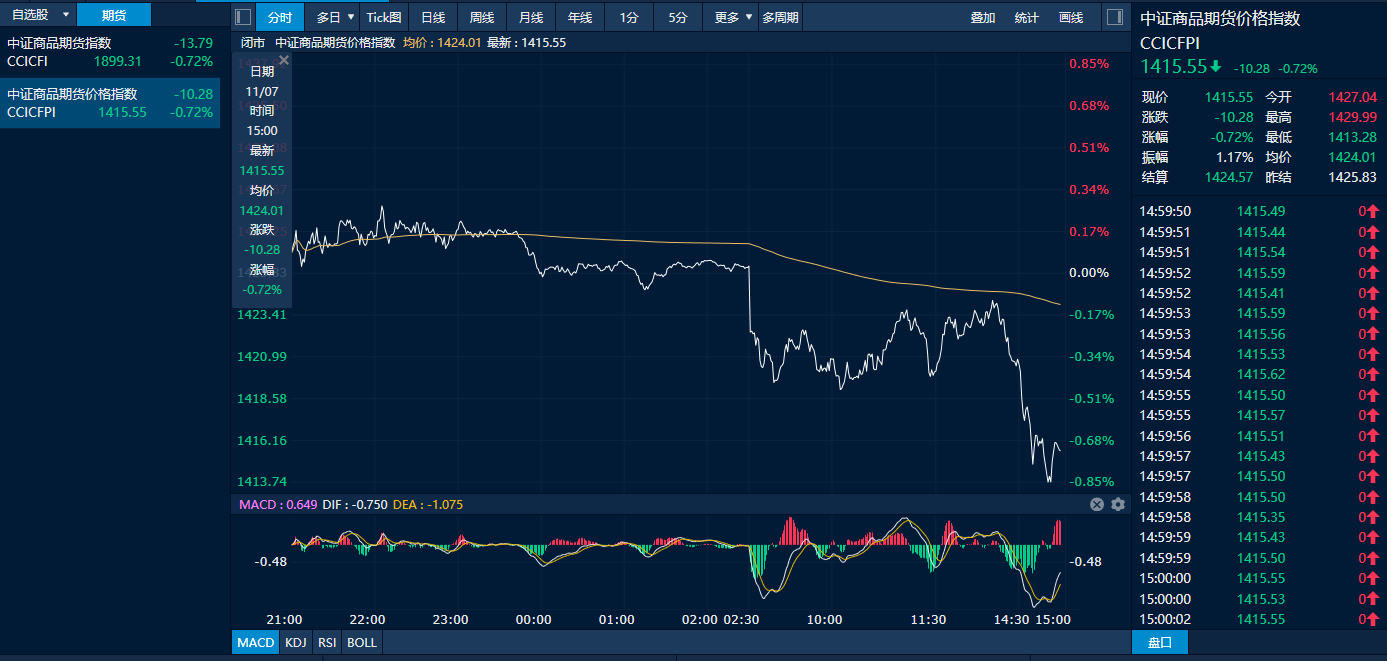This screenshot has width=1387, height=661.
Task: Click the 最低 value 1413.28
Action: pyautogui.click(x=1352, y=137)
